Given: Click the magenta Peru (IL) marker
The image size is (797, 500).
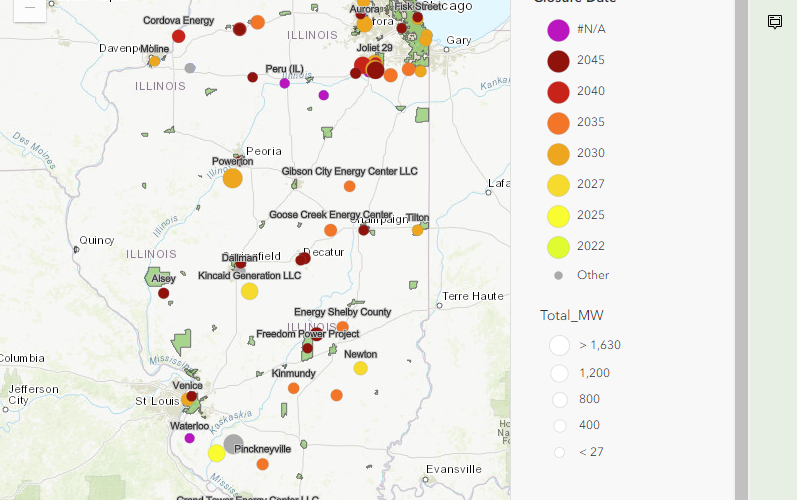Looking at the screenshot, I should point(285,83).
